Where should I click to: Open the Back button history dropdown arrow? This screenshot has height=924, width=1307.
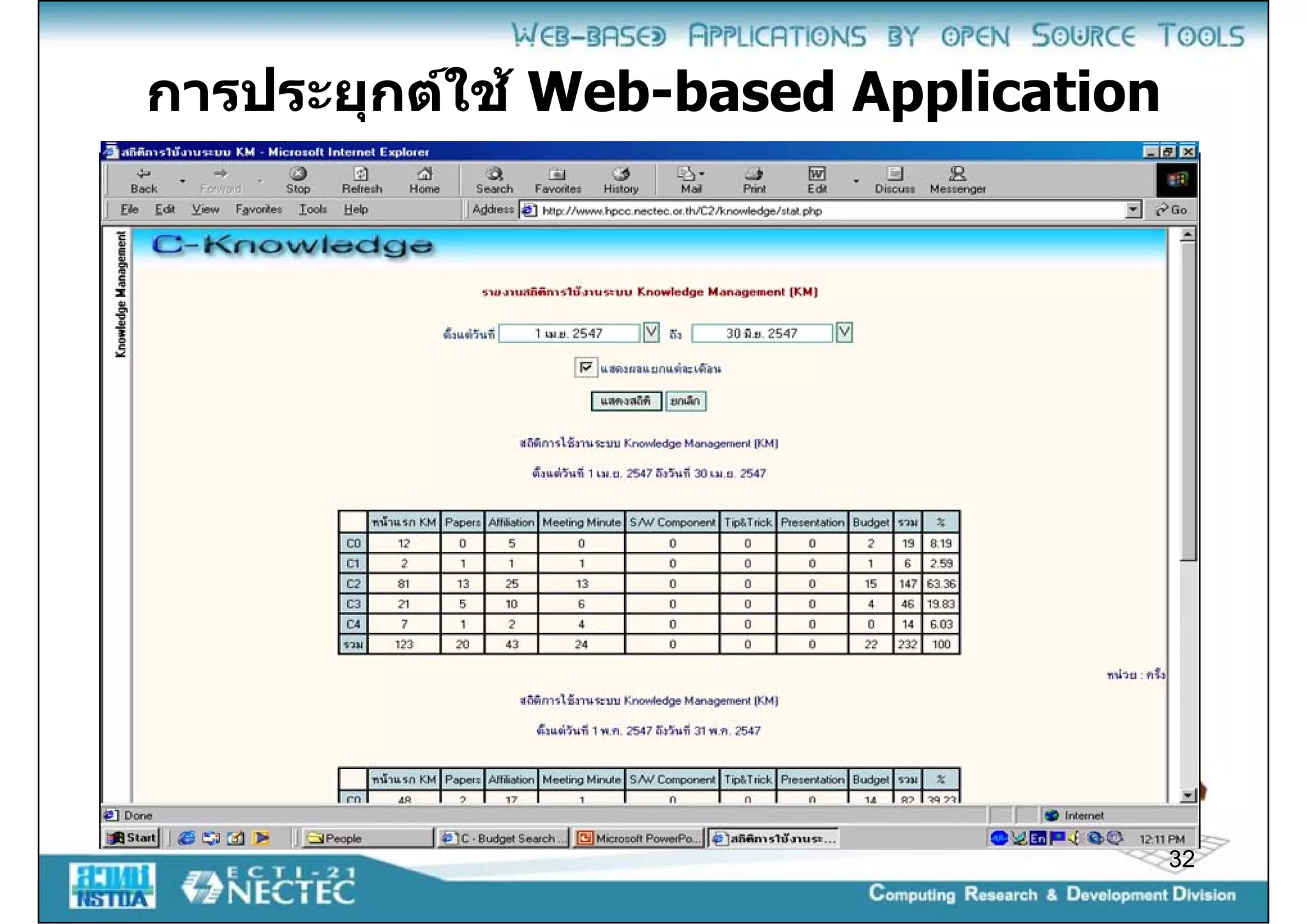[182, 181]
